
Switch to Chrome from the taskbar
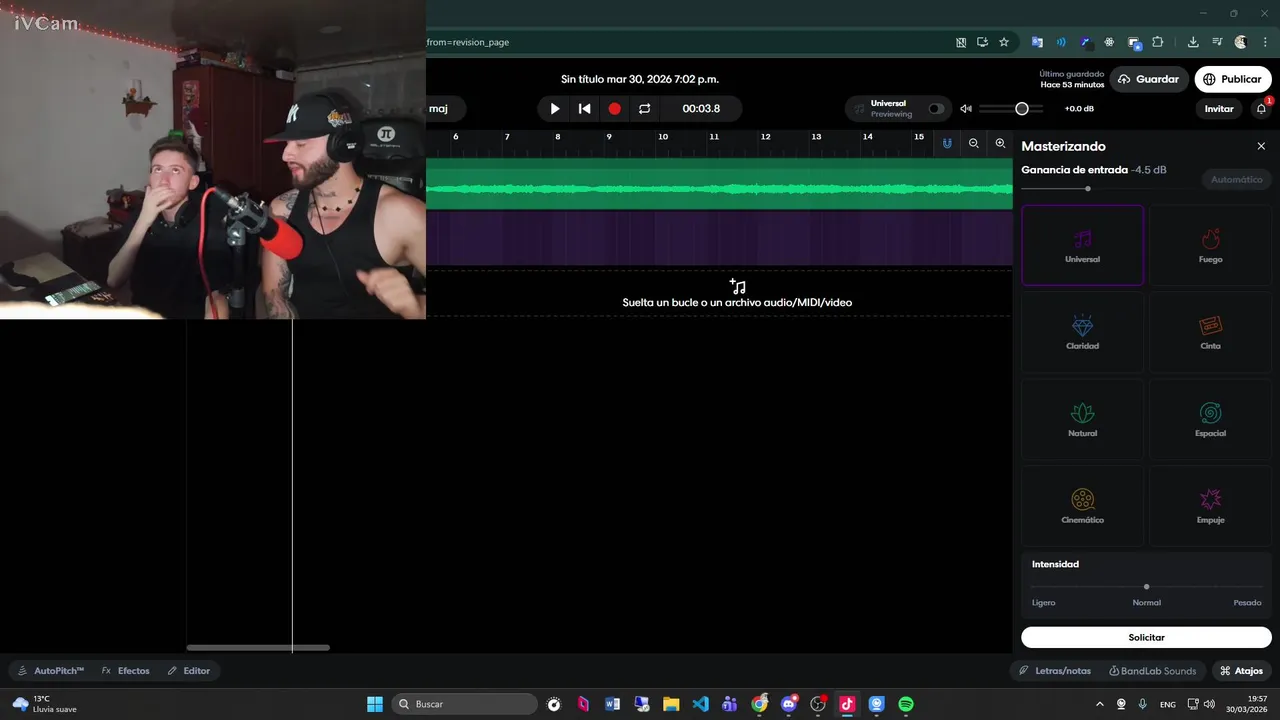click(x=759, y=704)
